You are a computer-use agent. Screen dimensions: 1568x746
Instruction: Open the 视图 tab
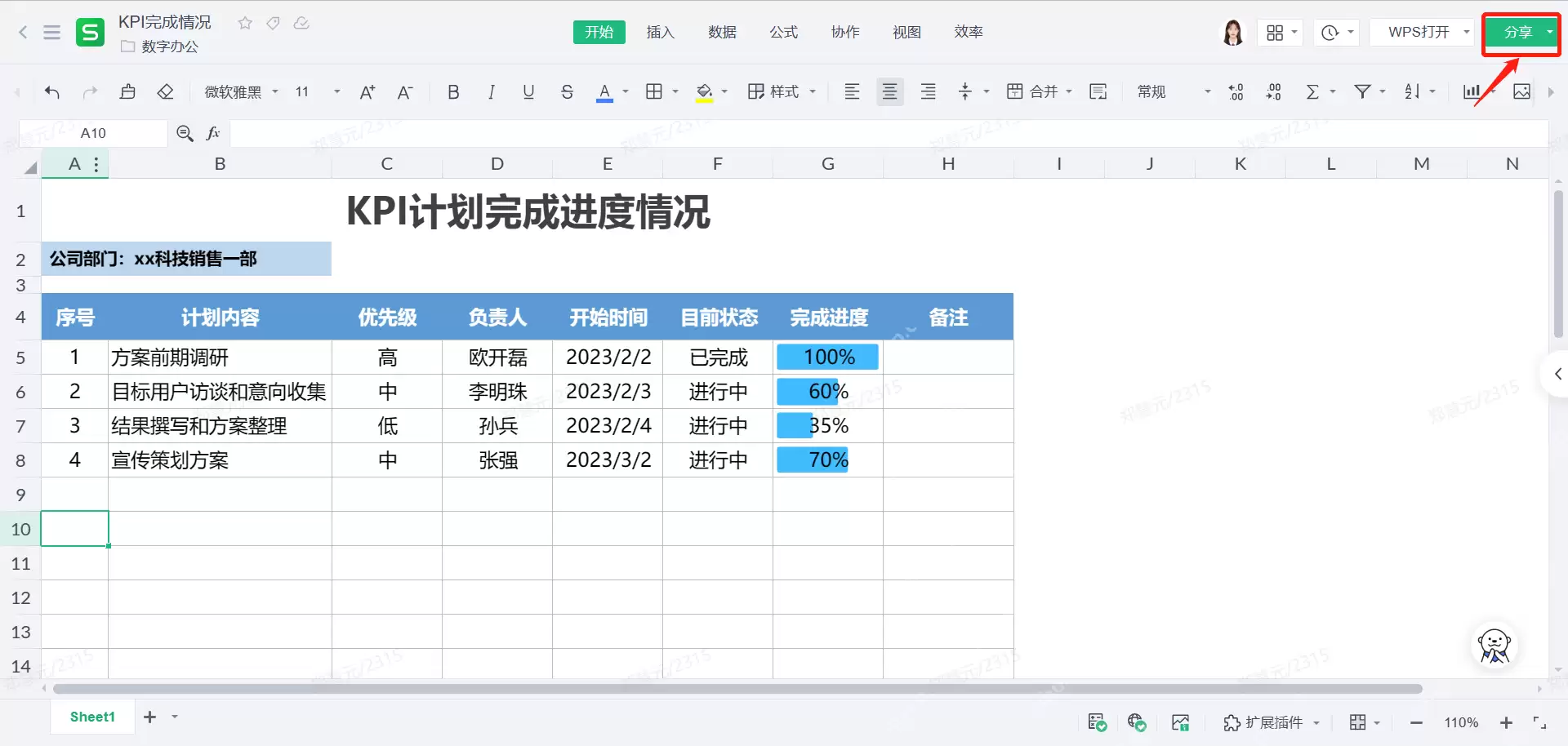tap(907, 32)
